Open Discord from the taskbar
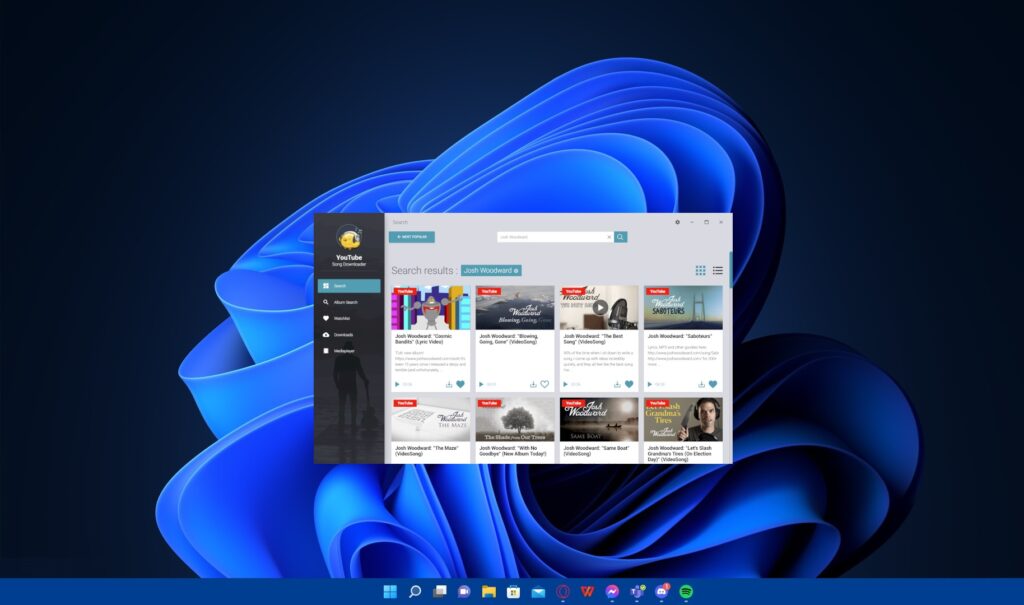 662,592
